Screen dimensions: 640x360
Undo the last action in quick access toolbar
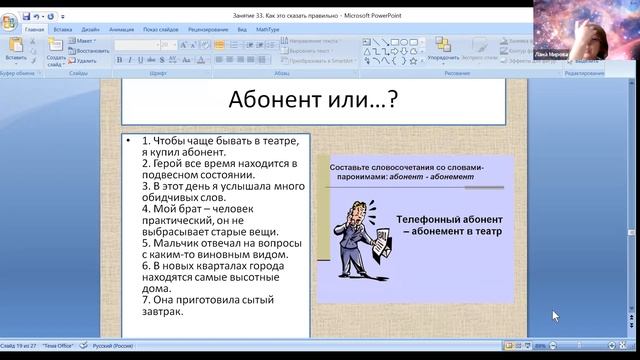[37, 16]
